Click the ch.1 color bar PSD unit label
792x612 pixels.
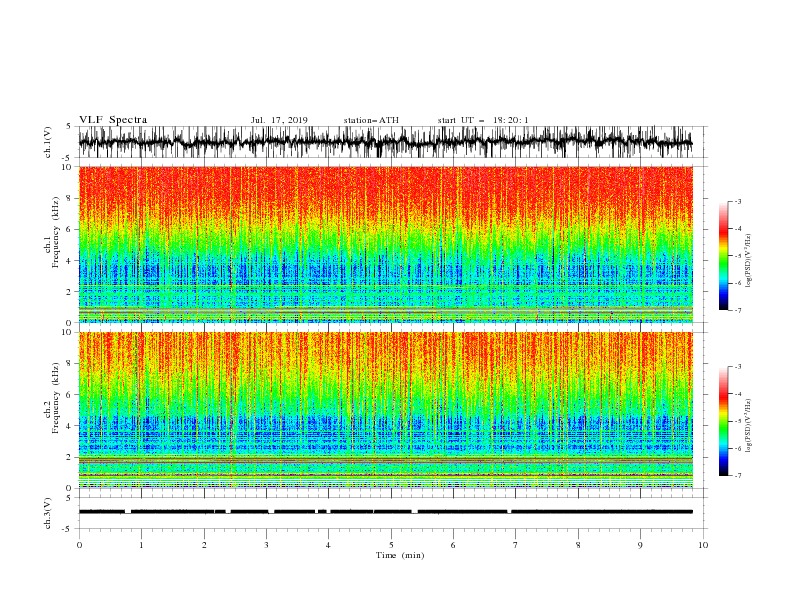748,261
